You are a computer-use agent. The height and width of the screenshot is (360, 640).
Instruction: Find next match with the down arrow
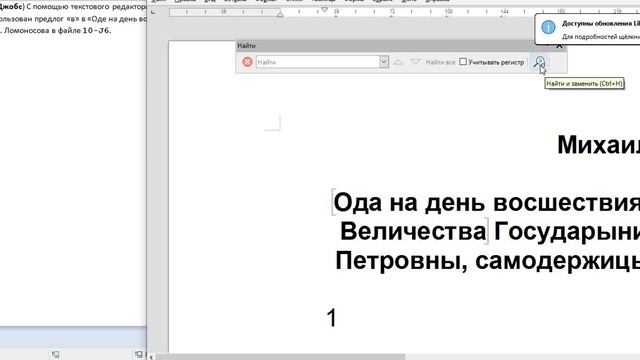pos(416,62)
